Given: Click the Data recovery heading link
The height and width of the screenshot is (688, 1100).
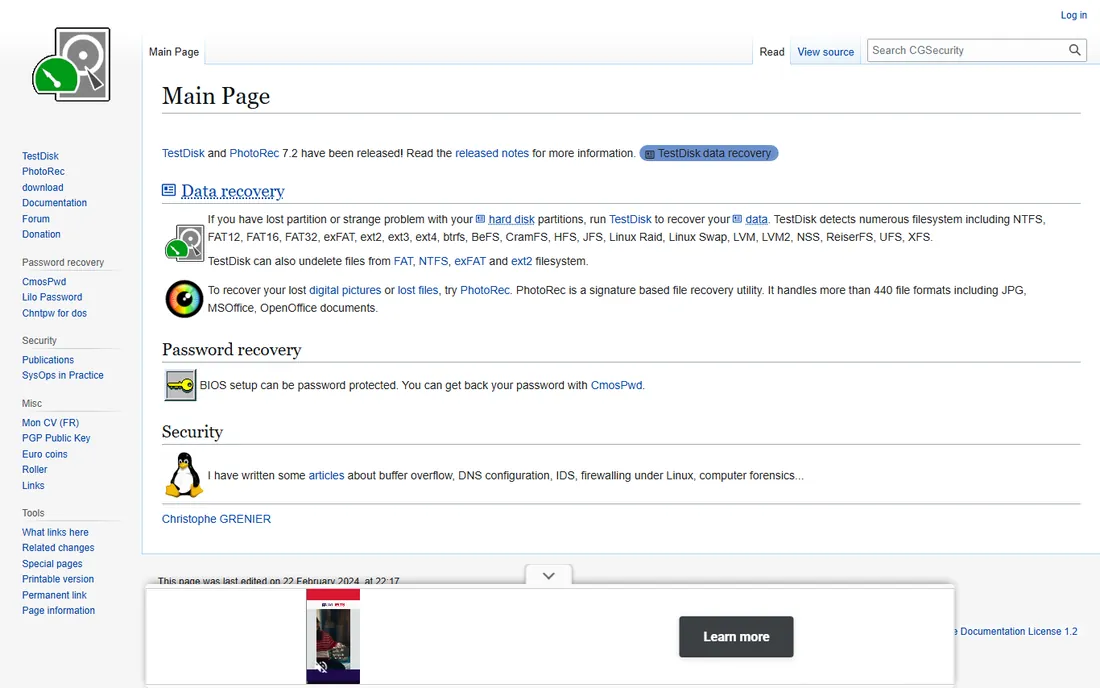Looking at the screenshot, I should [x=233, y=191].
